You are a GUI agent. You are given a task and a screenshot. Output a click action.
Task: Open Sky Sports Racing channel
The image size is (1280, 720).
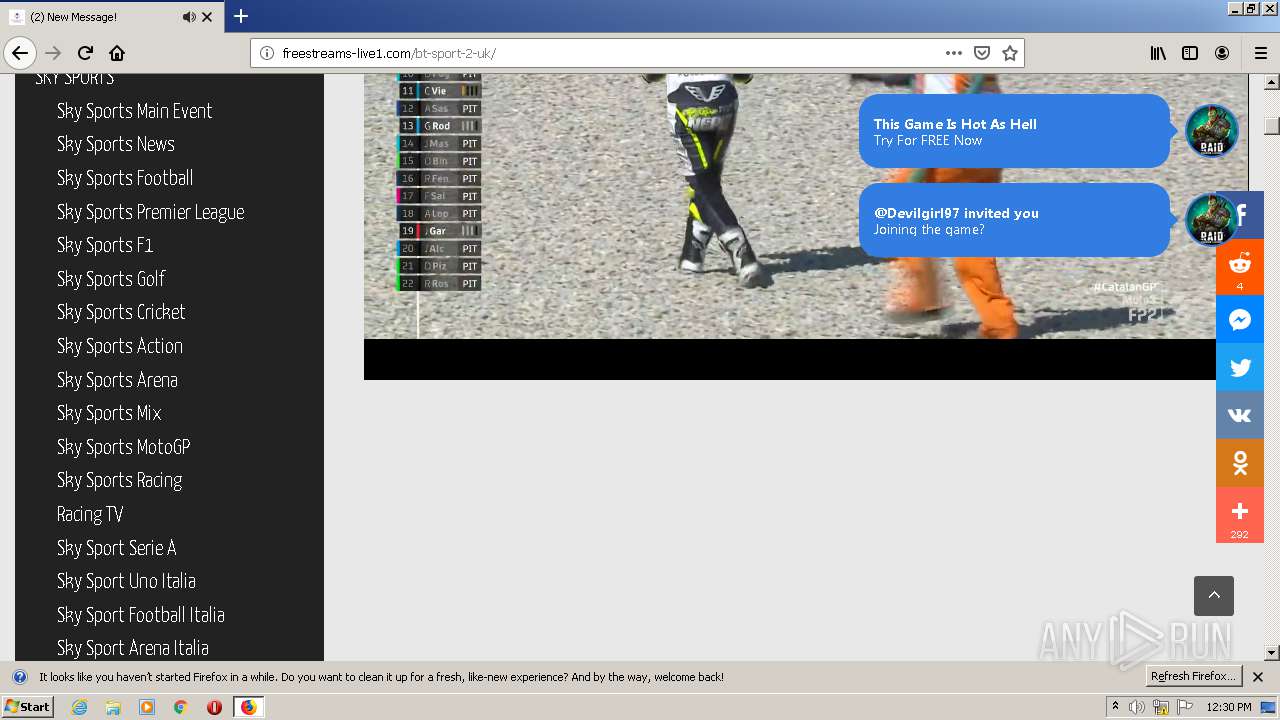click(120, 480)
